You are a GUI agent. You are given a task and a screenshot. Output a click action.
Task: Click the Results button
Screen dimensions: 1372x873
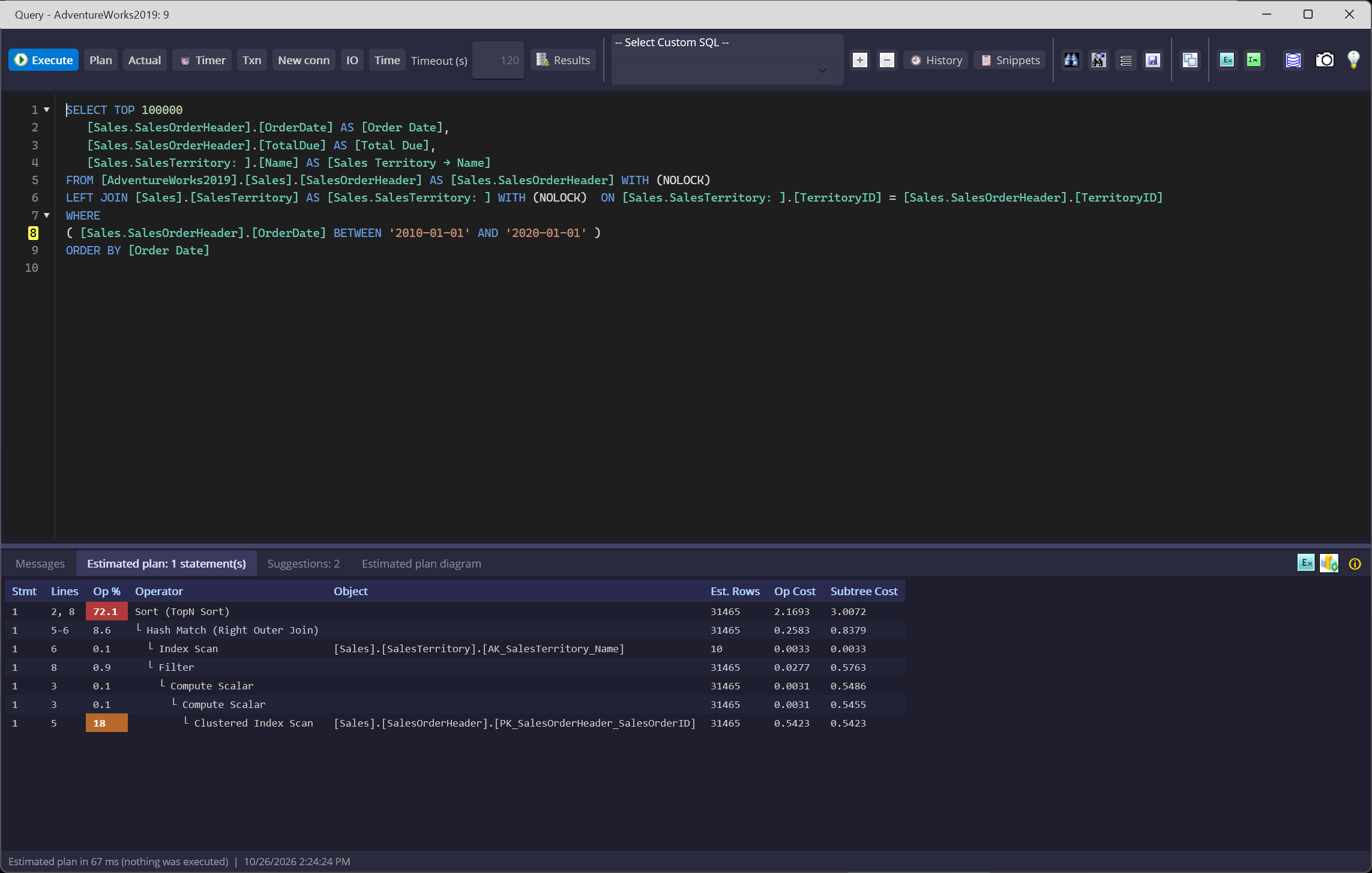point(563,60)
